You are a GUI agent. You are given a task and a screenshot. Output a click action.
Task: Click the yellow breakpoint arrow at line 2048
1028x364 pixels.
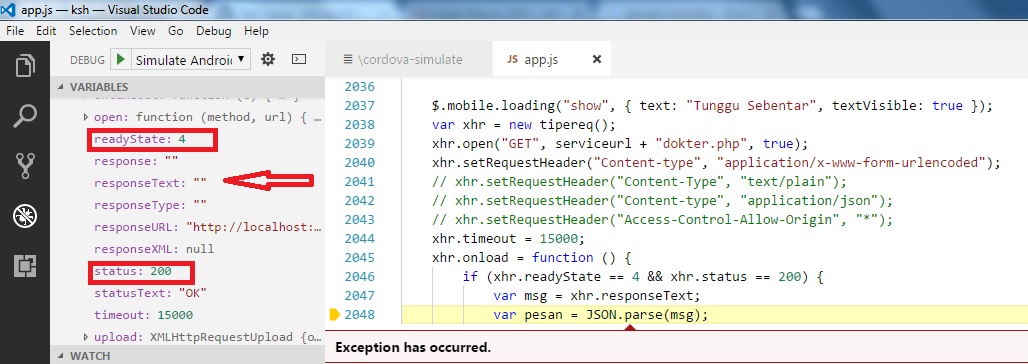coord(334,315)
